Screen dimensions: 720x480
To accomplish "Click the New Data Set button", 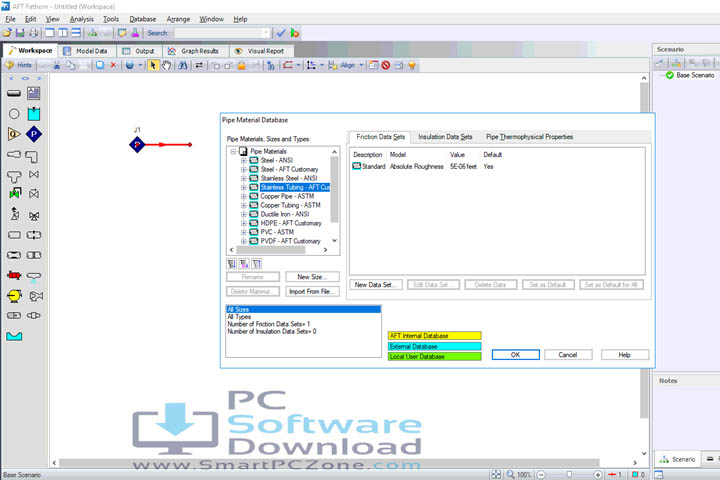I will [x=376, y=285].
